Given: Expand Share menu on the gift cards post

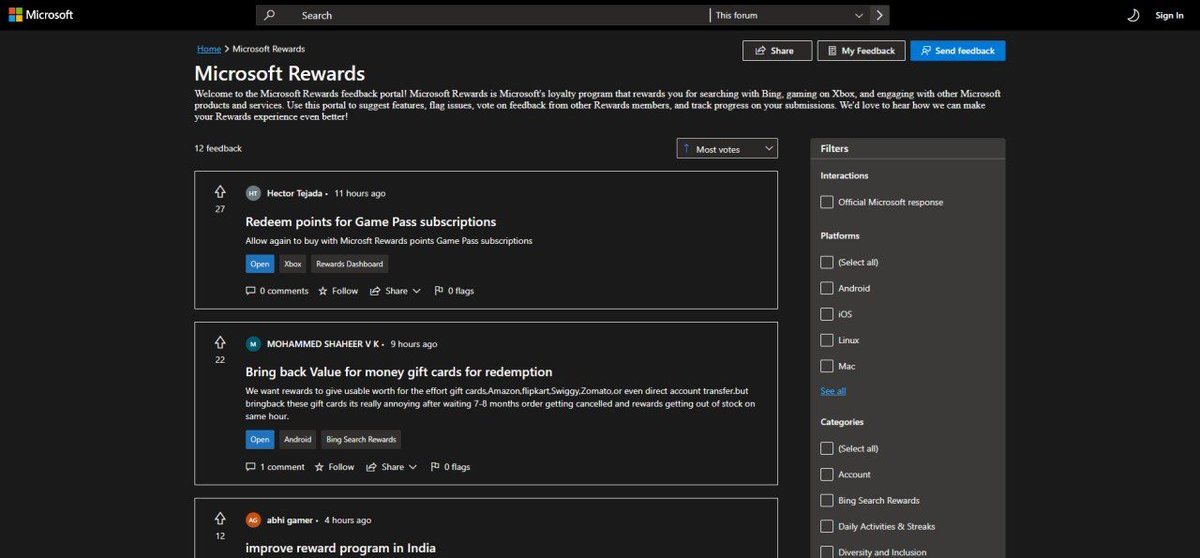Looking at the screenshot, I should [391, 467].
